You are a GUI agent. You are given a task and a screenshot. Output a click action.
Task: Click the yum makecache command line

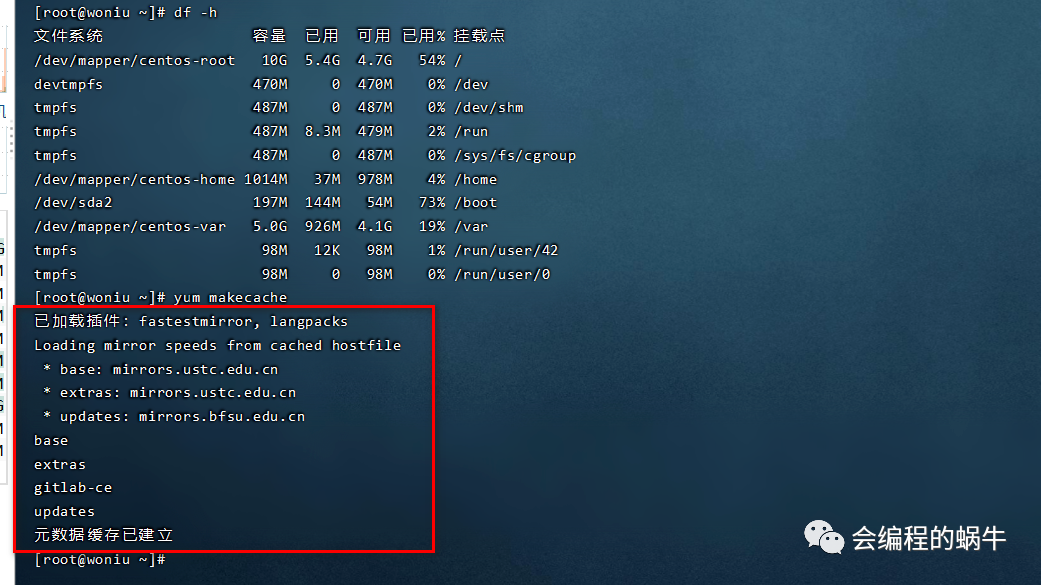(161, 297)
